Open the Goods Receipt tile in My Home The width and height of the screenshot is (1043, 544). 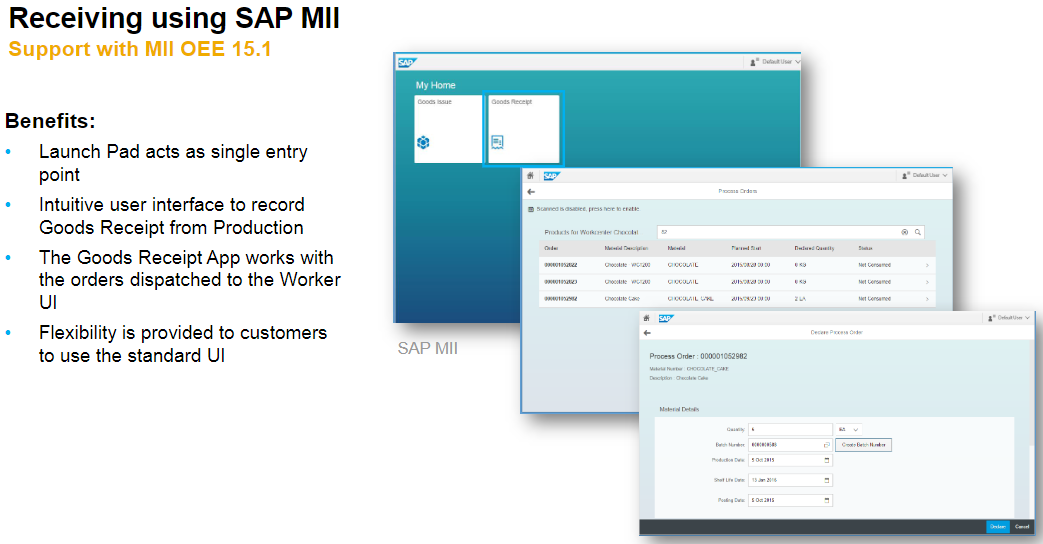tap(523, 128)
